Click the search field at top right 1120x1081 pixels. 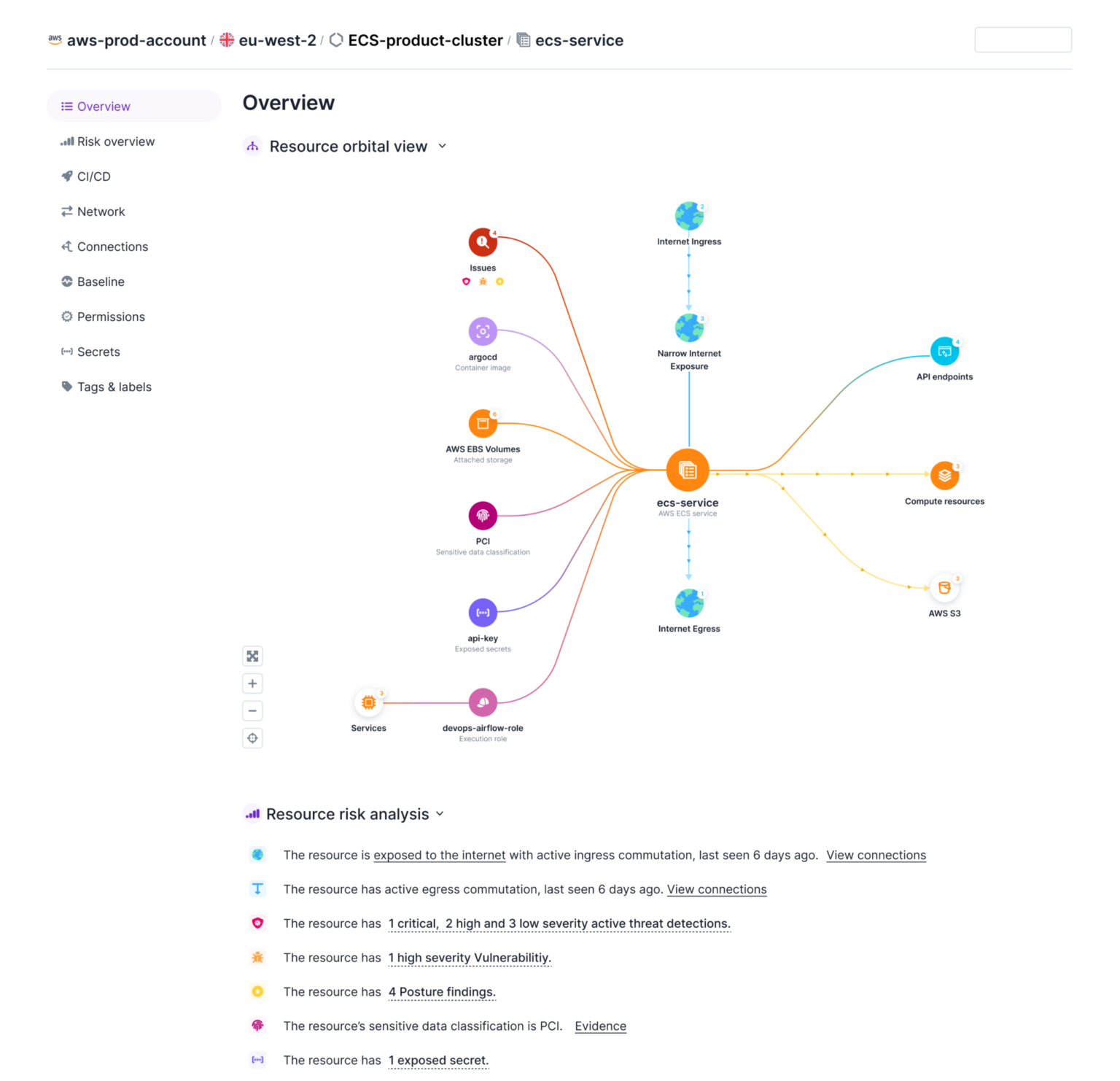(1022, 39)
